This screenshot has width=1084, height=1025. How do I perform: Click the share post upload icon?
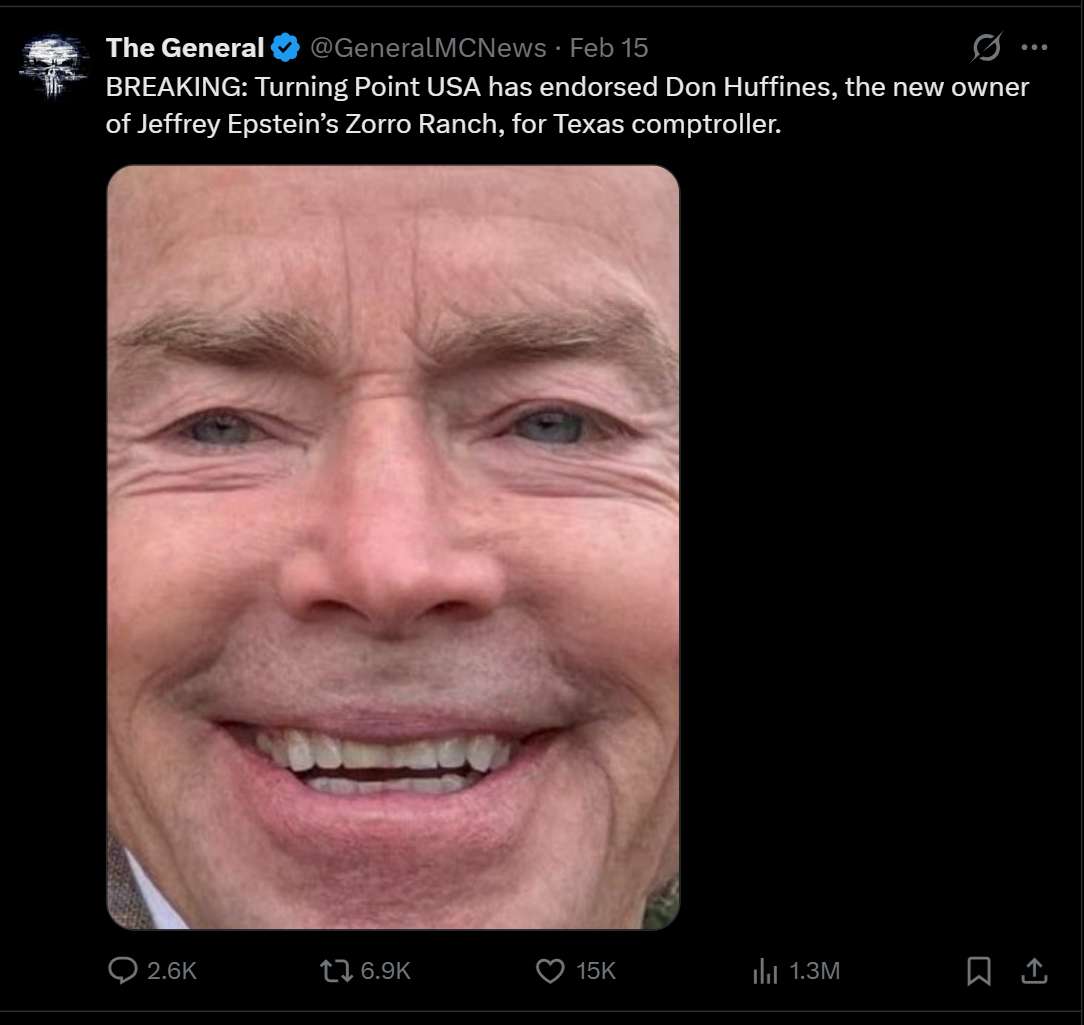(1034, 970)
